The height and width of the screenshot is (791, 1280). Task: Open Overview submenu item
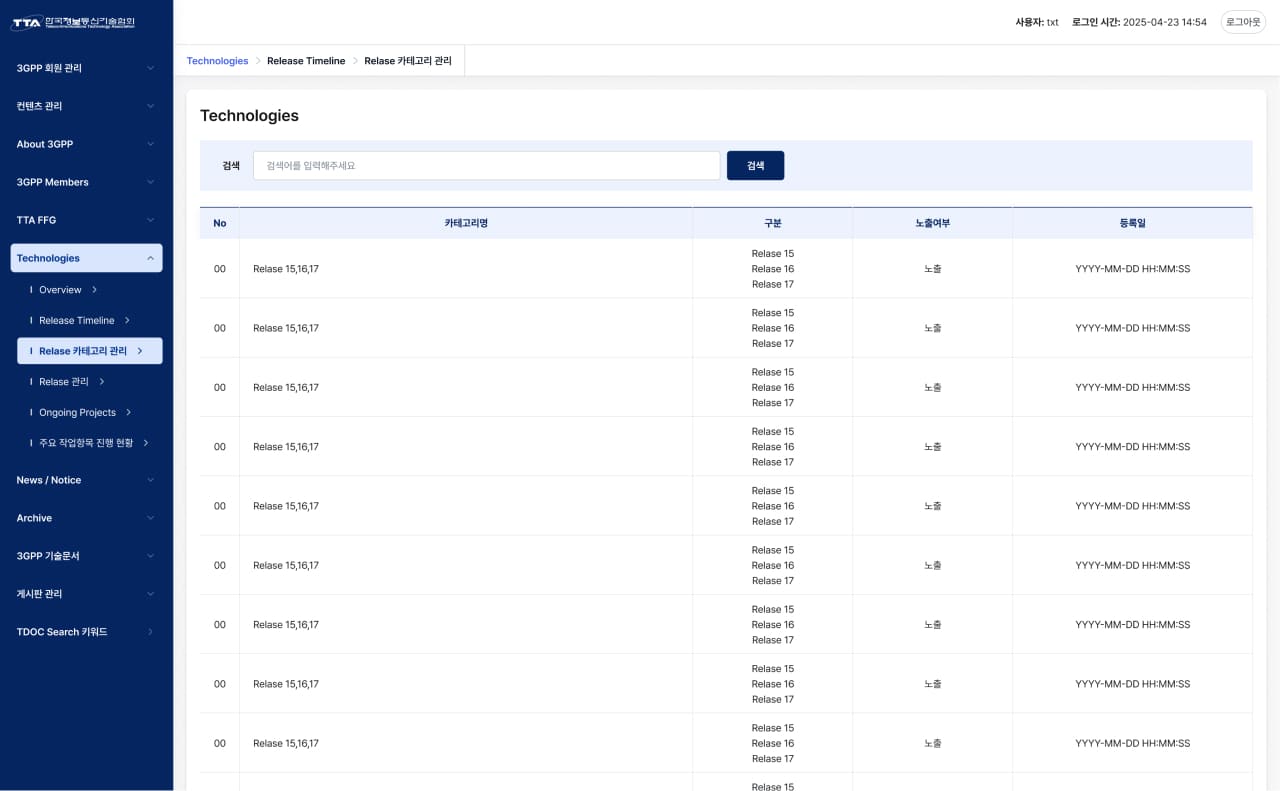(x=60, y=290)
